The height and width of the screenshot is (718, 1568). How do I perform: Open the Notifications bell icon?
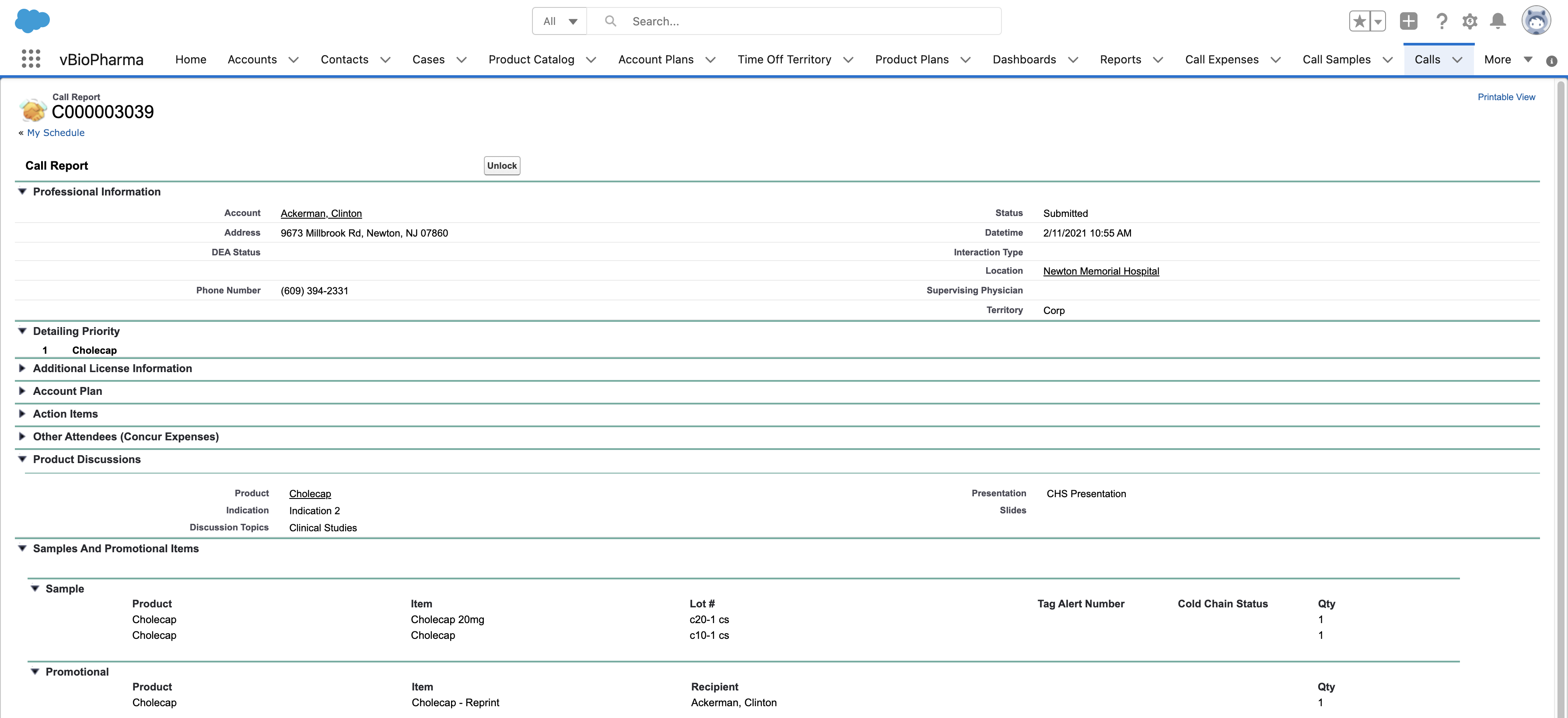click(1498, 21)
